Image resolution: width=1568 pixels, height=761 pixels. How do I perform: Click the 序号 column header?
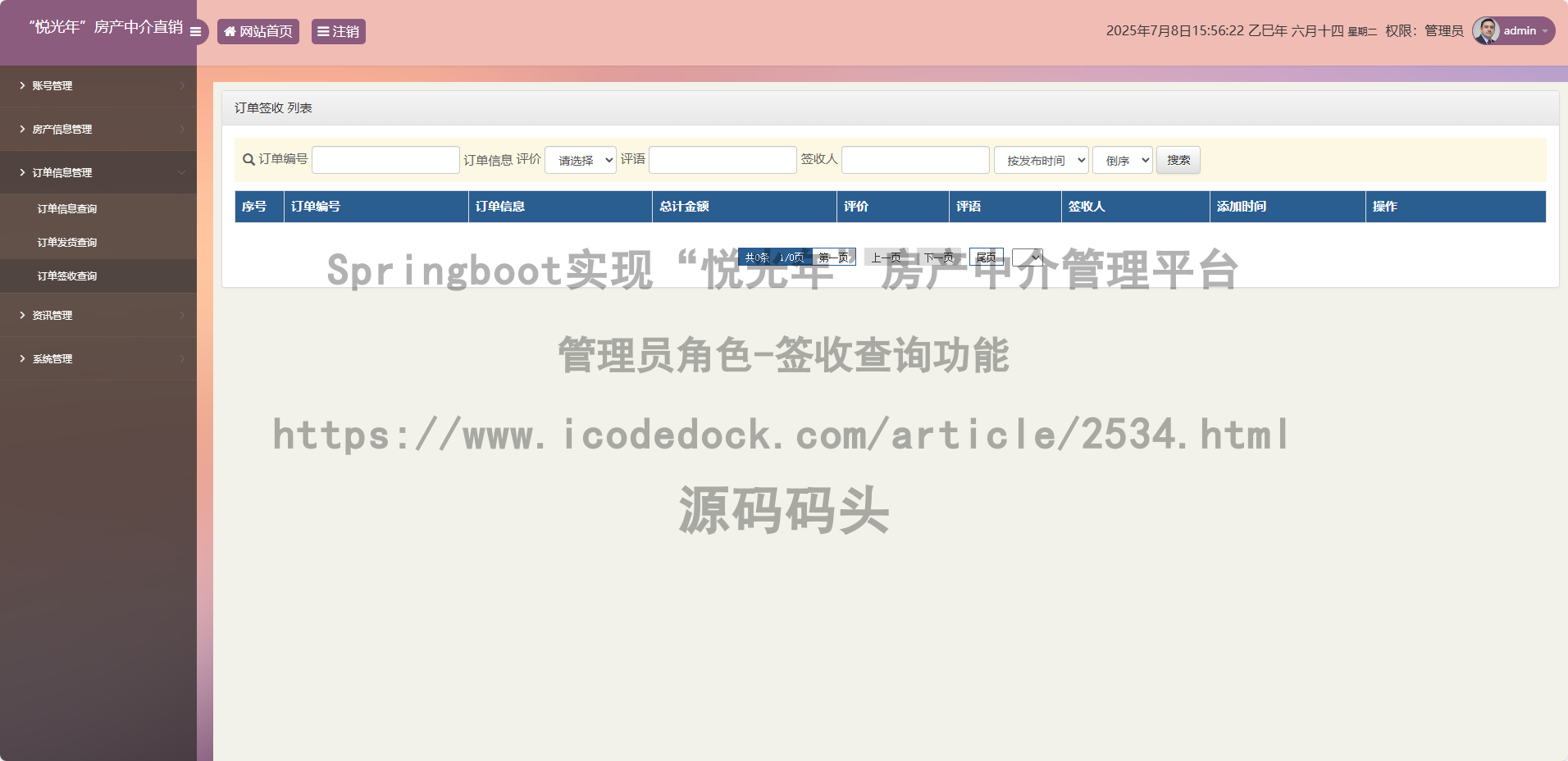pyautogui.click(x=259, y=207)
